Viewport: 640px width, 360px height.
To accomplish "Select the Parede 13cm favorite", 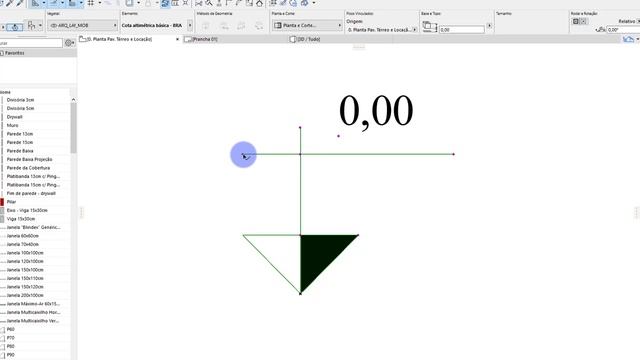I will click(20, 134).
